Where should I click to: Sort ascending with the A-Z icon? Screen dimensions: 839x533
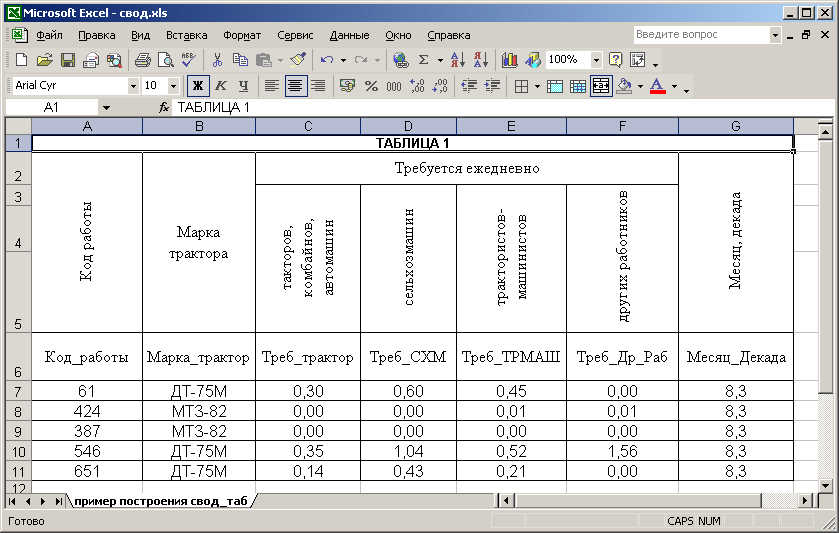[x=457, y=60]
